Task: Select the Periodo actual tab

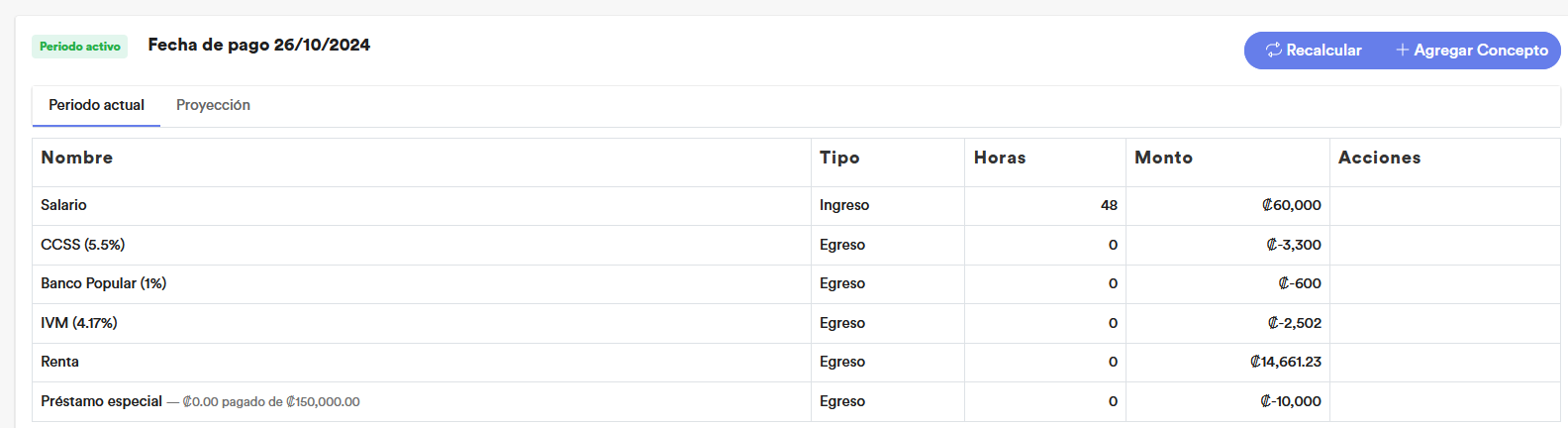Action: tap(96, 105)
